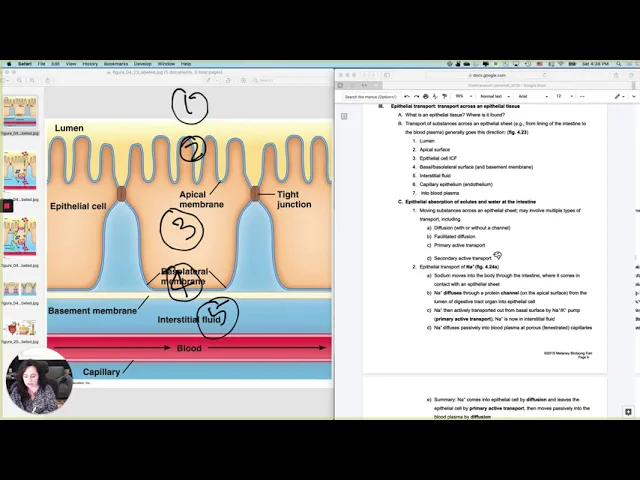Click the battery icon in the menu bar

click(572, 64)
